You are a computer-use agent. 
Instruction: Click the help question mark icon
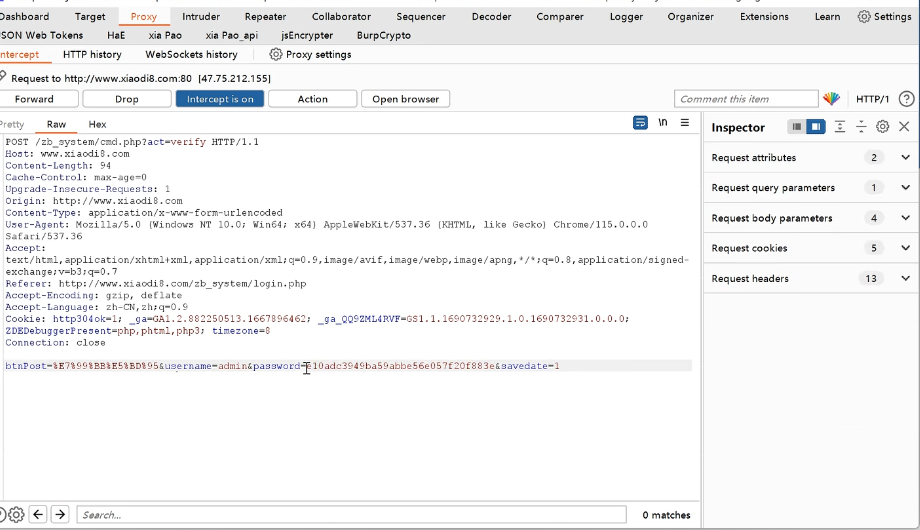[906, 99]
